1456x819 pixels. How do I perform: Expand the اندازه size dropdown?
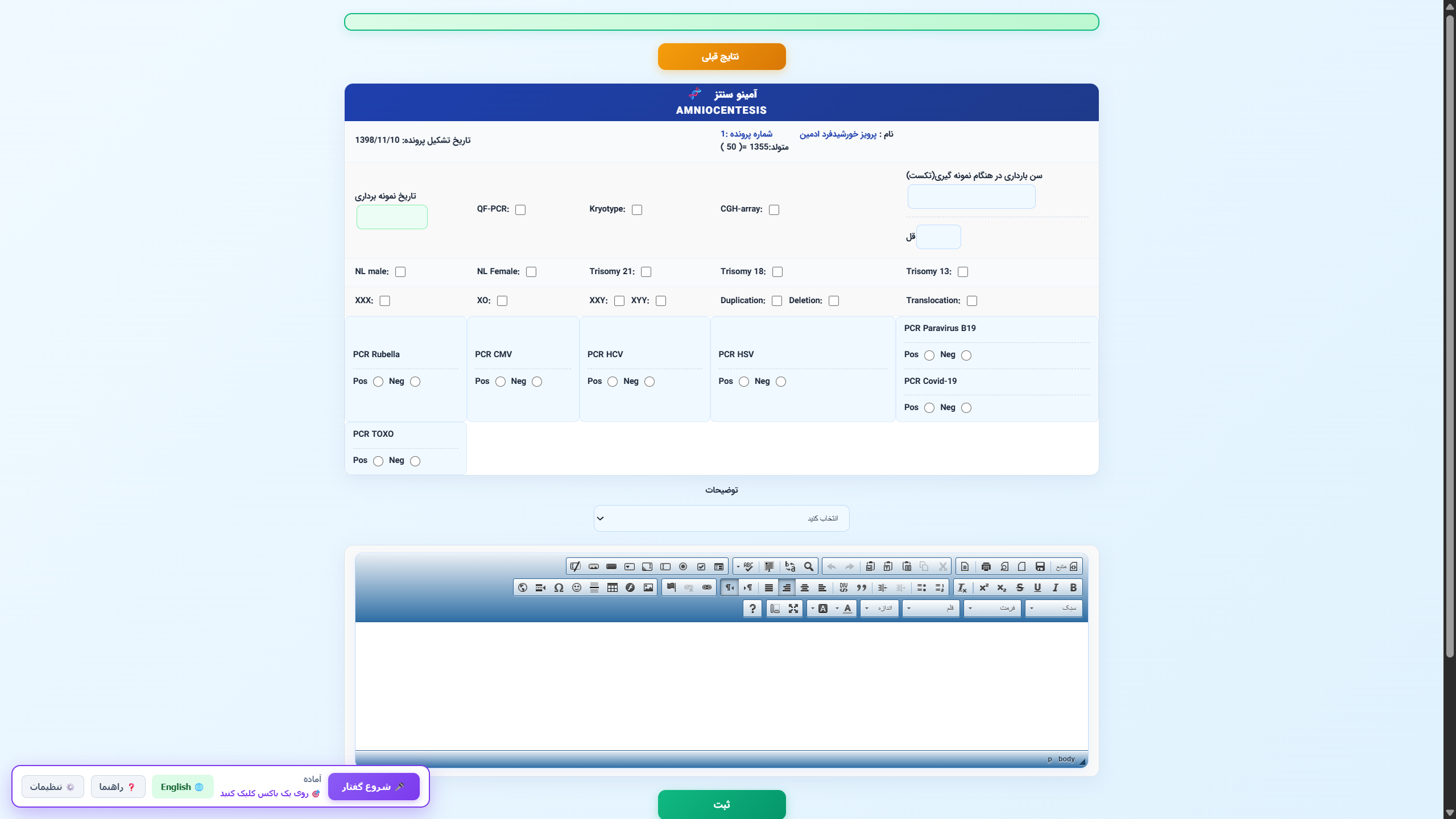879,609
